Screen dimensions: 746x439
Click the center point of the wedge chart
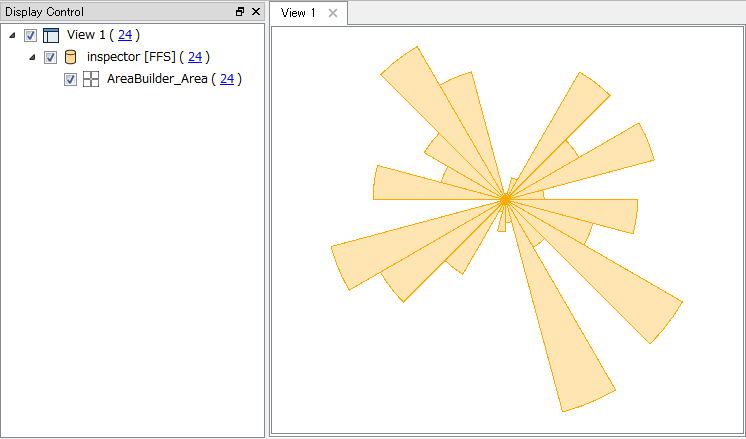[506, 200]
